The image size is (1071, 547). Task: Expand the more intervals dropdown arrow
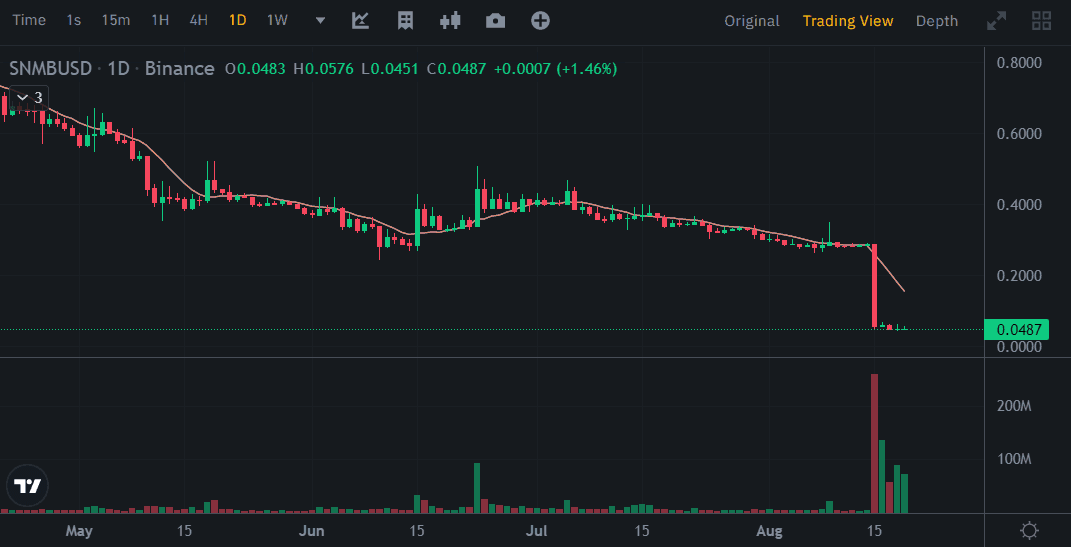320,20
